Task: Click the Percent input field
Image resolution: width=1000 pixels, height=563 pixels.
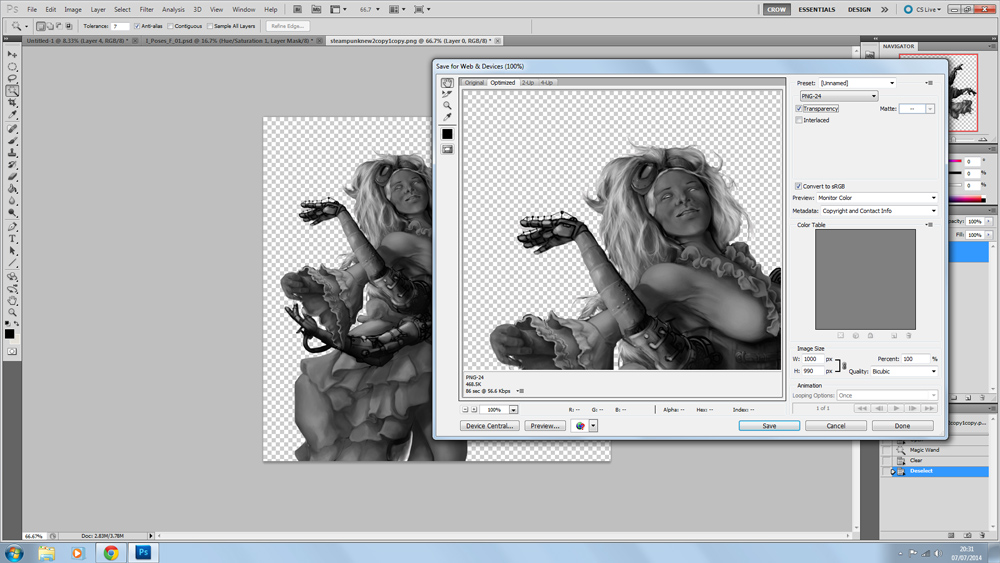Action: (916, 359)
